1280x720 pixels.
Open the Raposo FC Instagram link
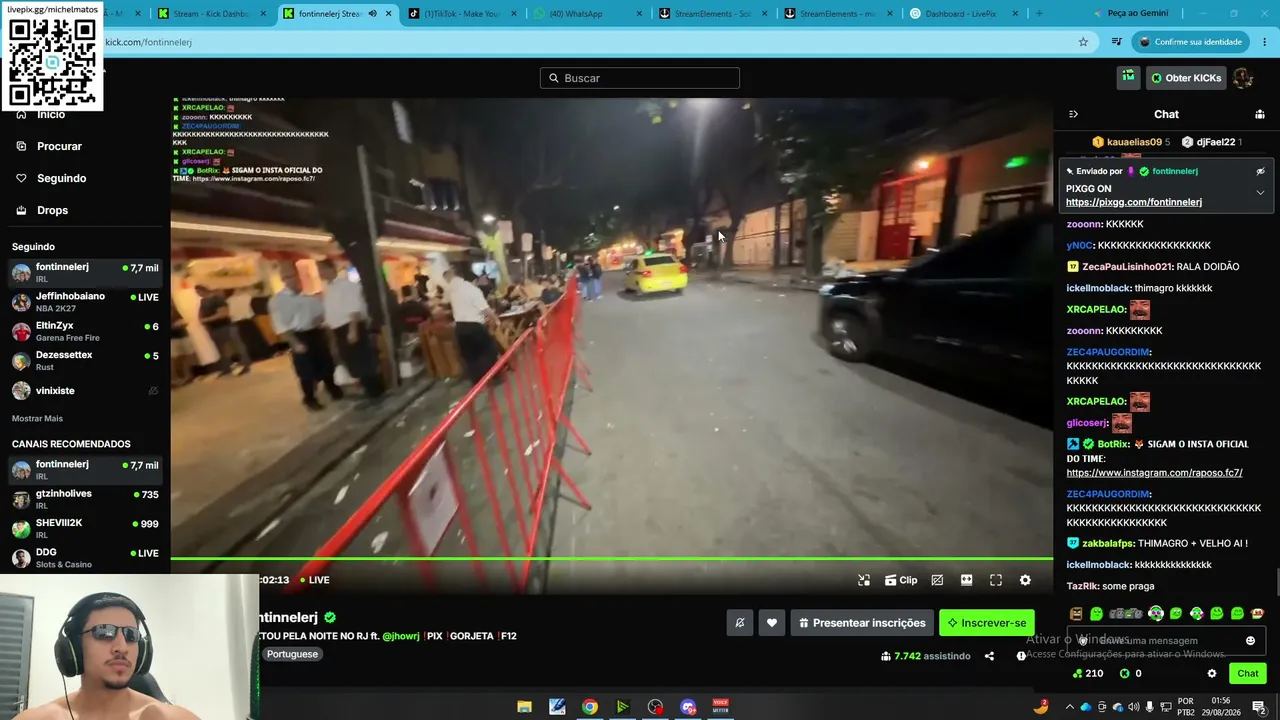(x=1154, y=473)
